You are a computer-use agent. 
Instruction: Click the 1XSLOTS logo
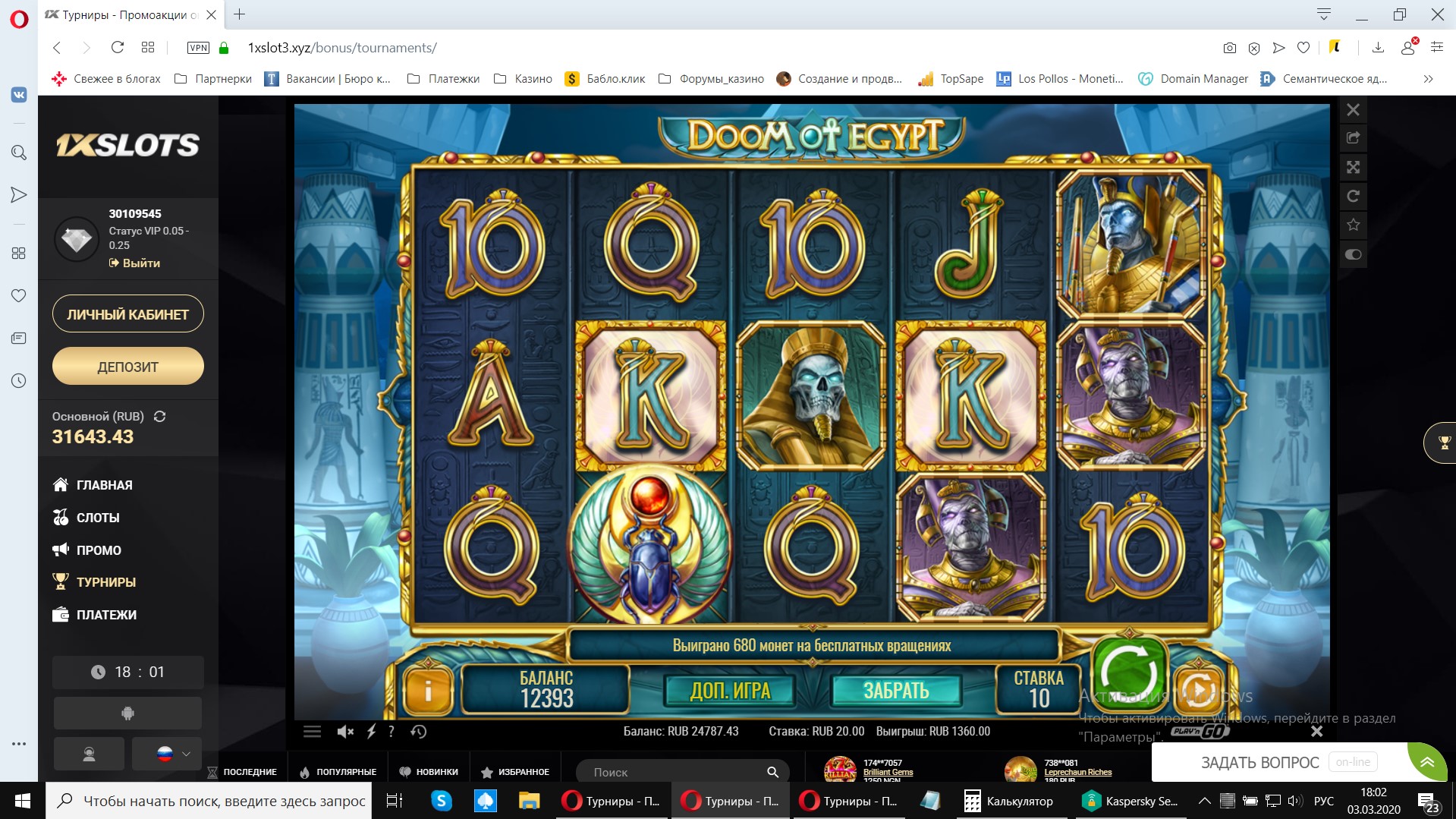pos(127,145)
